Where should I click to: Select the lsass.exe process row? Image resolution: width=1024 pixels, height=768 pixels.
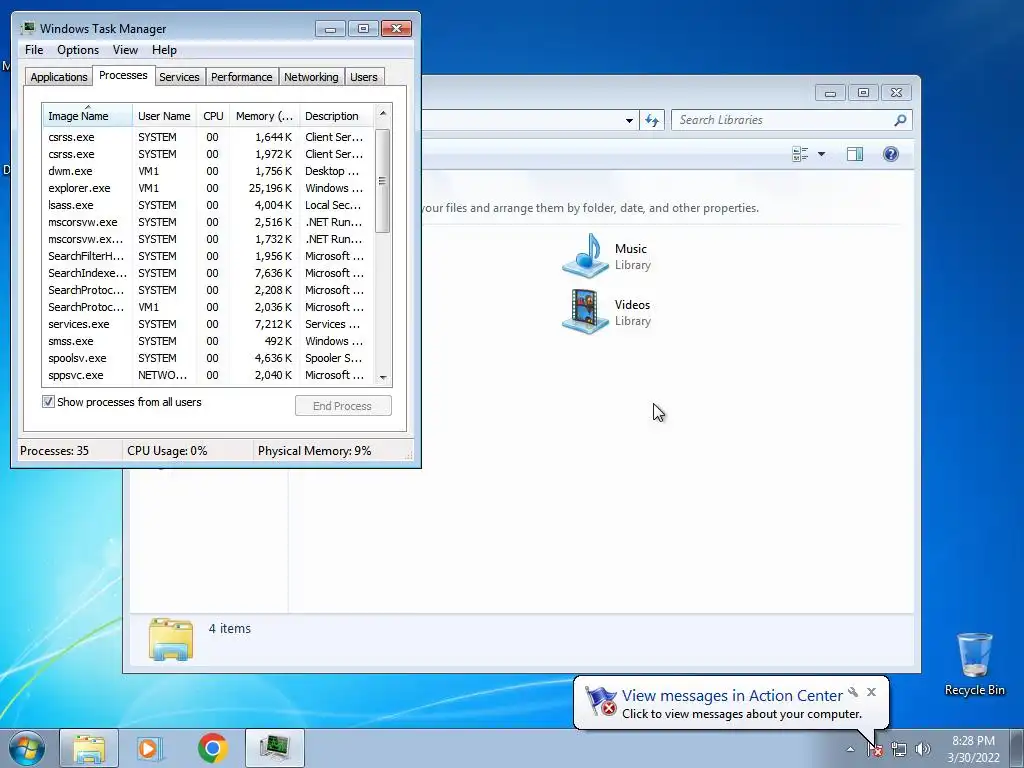tap(209, 205)
